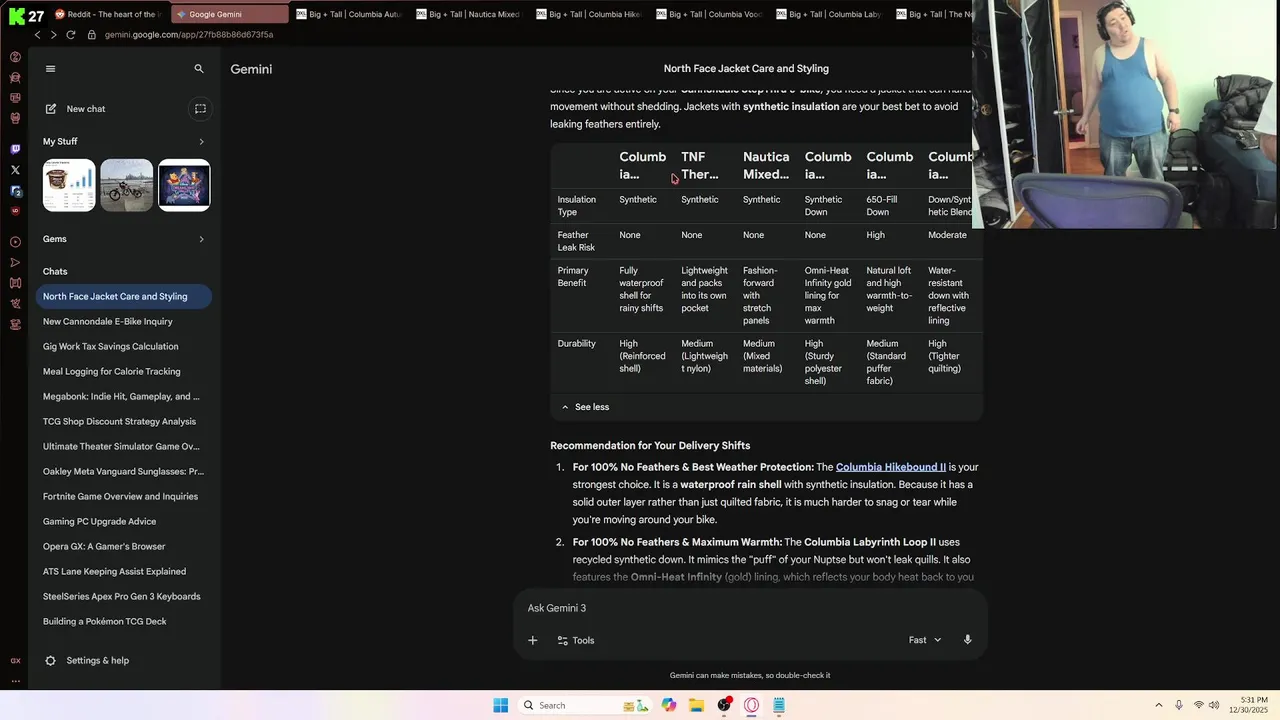
Task: Click the gemini.google.com address bar
Action: pos(189,34)
